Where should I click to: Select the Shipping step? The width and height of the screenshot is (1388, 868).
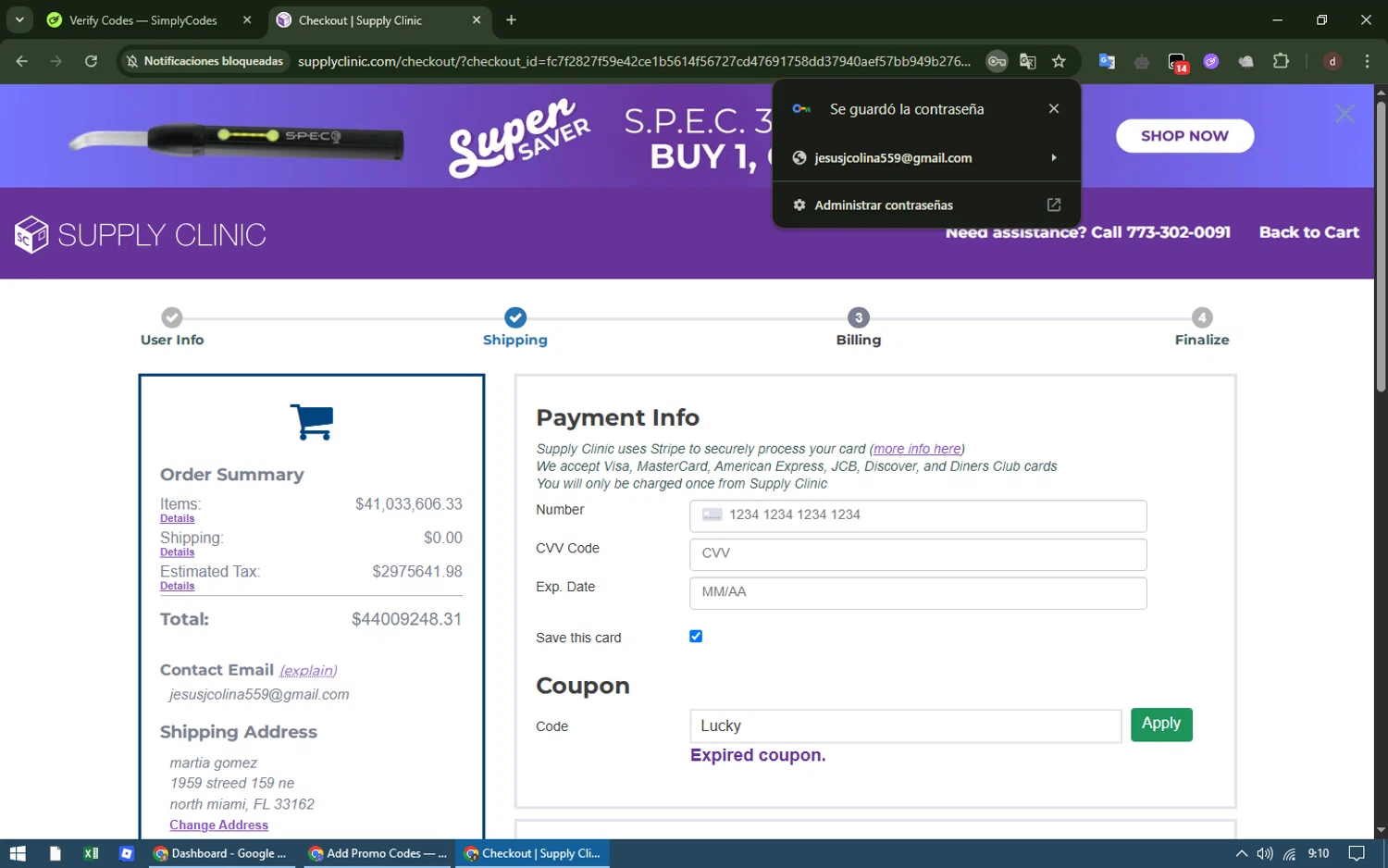[515, 328]
